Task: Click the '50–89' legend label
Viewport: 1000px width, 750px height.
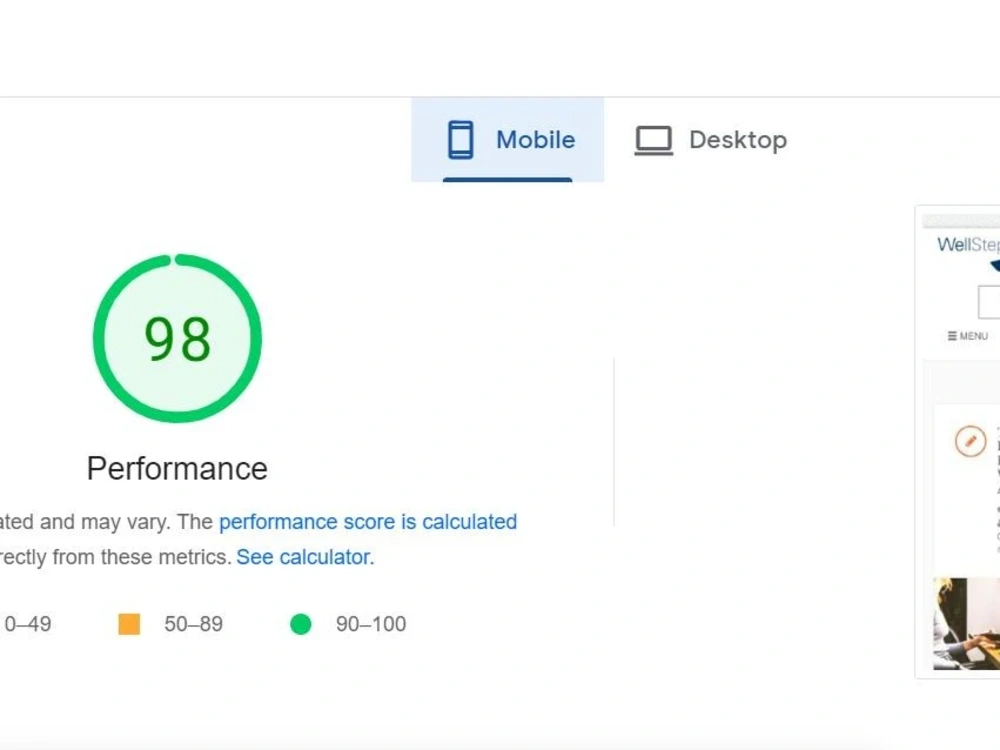Action: tap(193, 624)
